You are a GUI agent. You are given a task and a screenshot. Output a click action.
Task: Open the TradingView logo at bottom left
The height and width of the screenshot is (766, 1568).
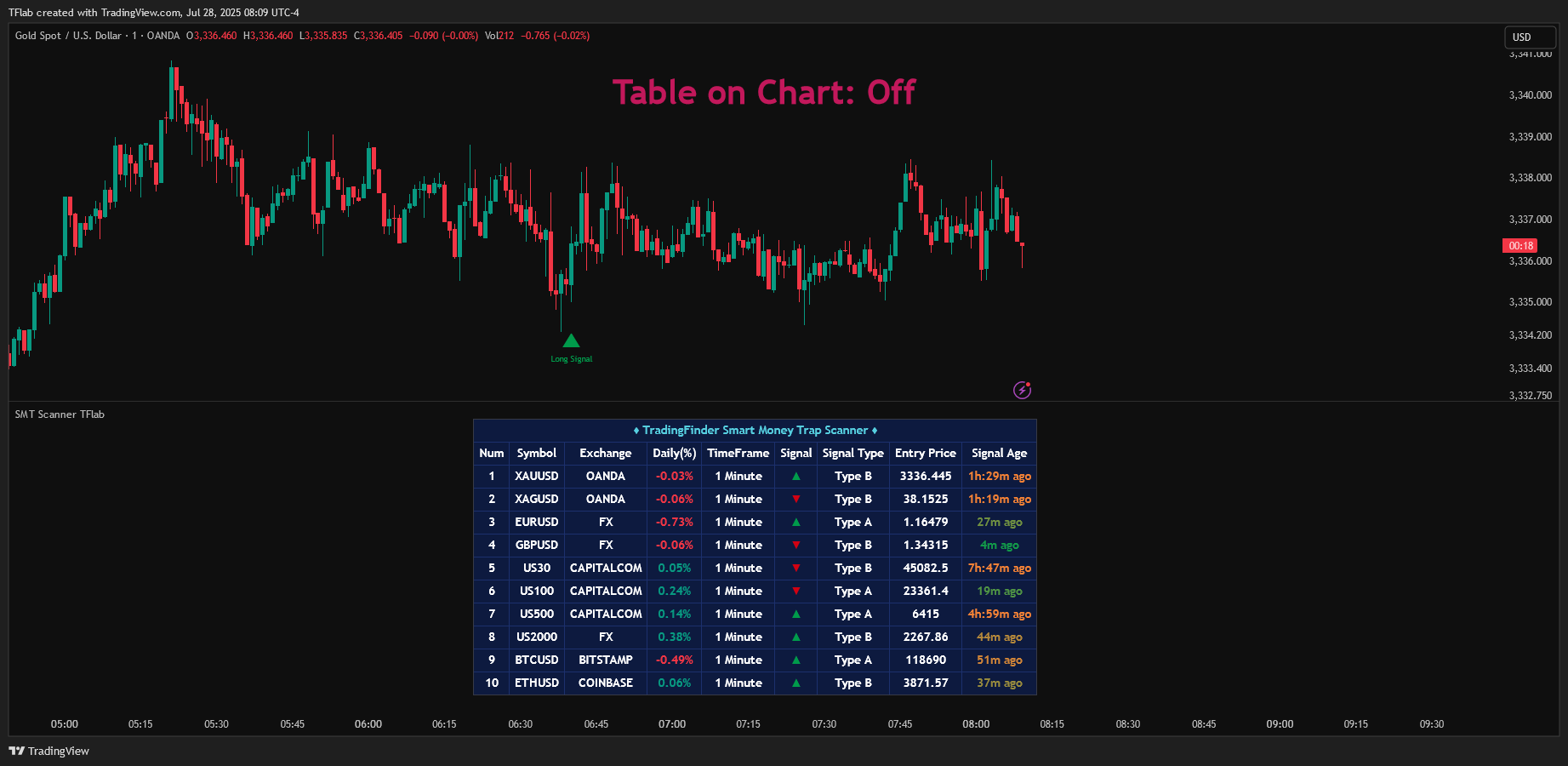click(x=48, y=751)
